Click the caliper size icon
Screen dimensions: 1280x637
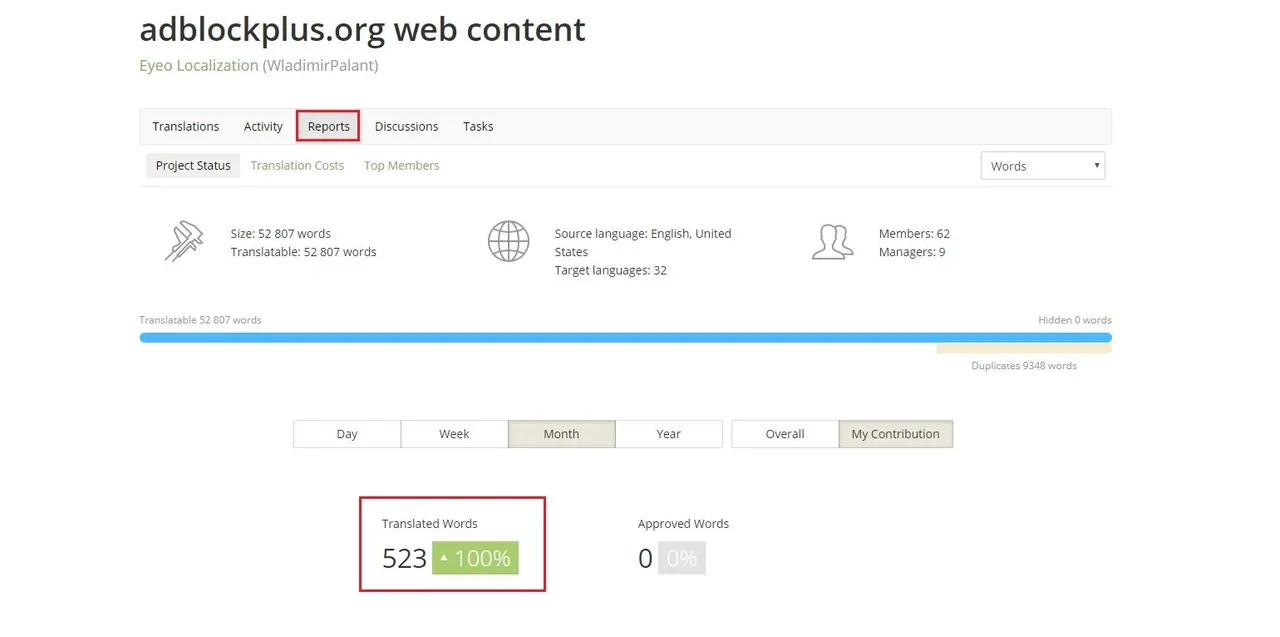184,242
